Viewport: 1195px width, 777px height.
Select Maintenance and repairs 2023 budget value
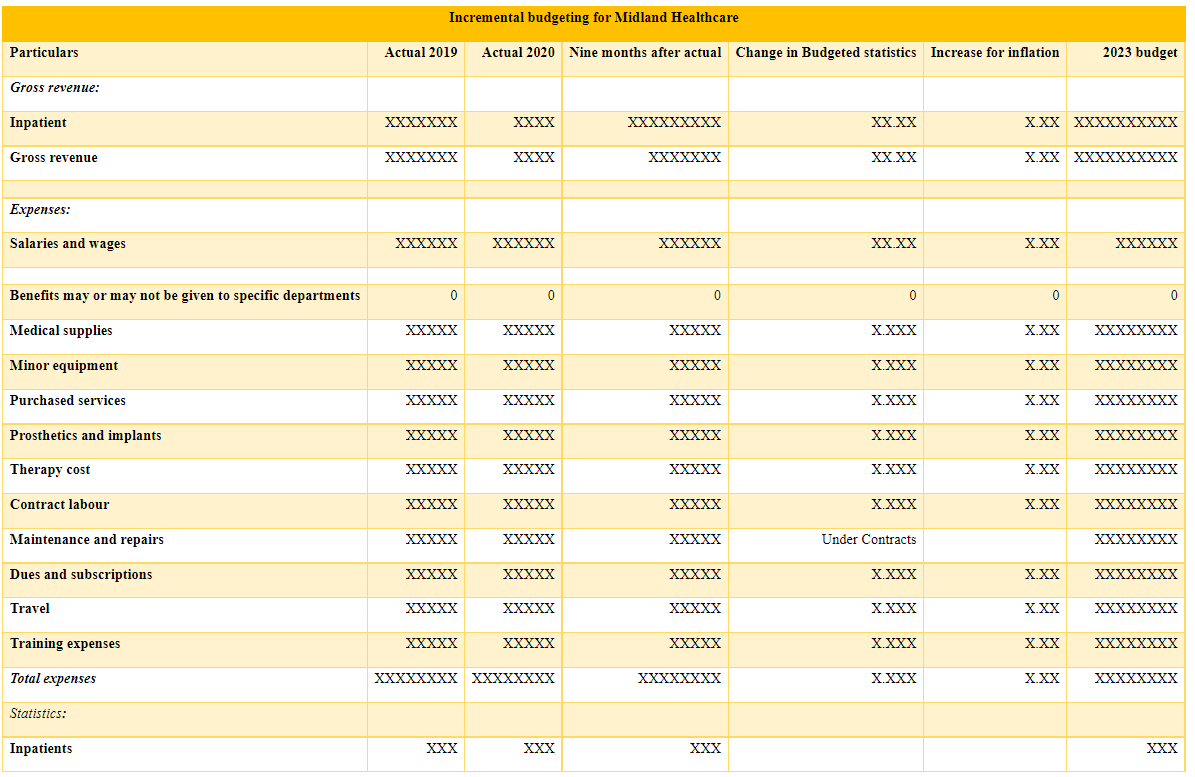click(1136, 540)
